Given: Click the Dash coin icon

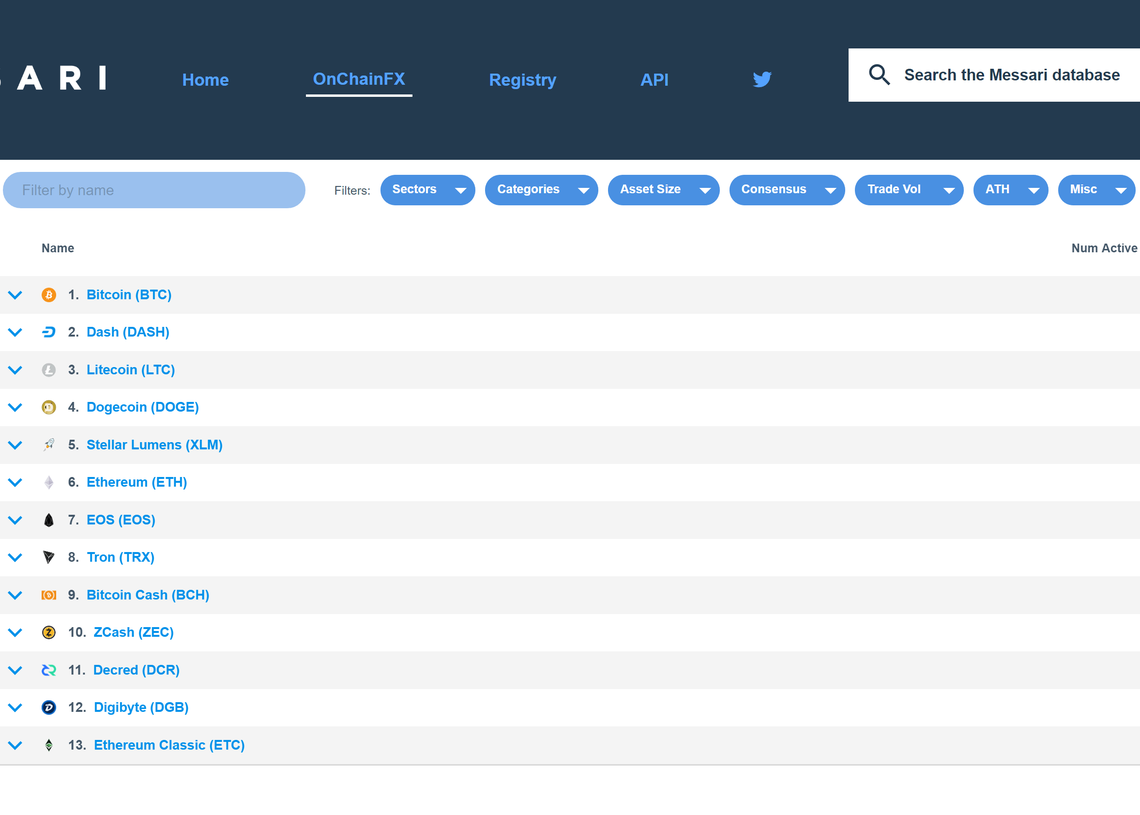Looking at the screenshot, I should pos(49,332).
